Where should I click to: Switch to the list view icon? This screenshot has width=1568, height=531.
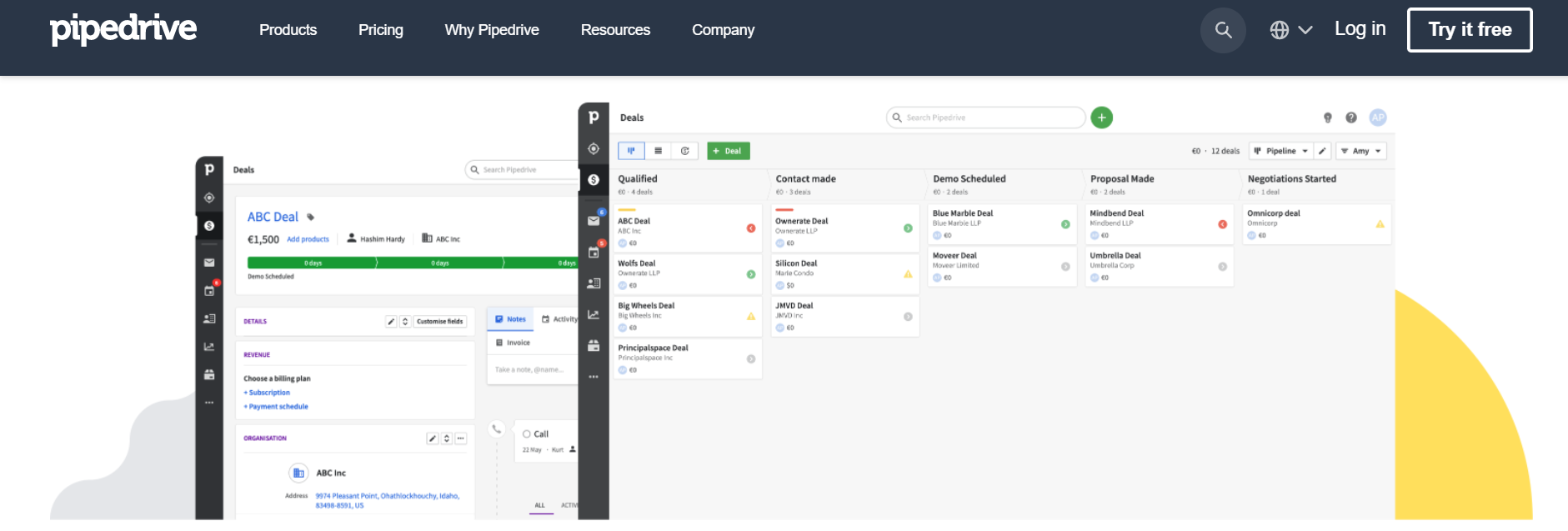click(x=658, y=151)
